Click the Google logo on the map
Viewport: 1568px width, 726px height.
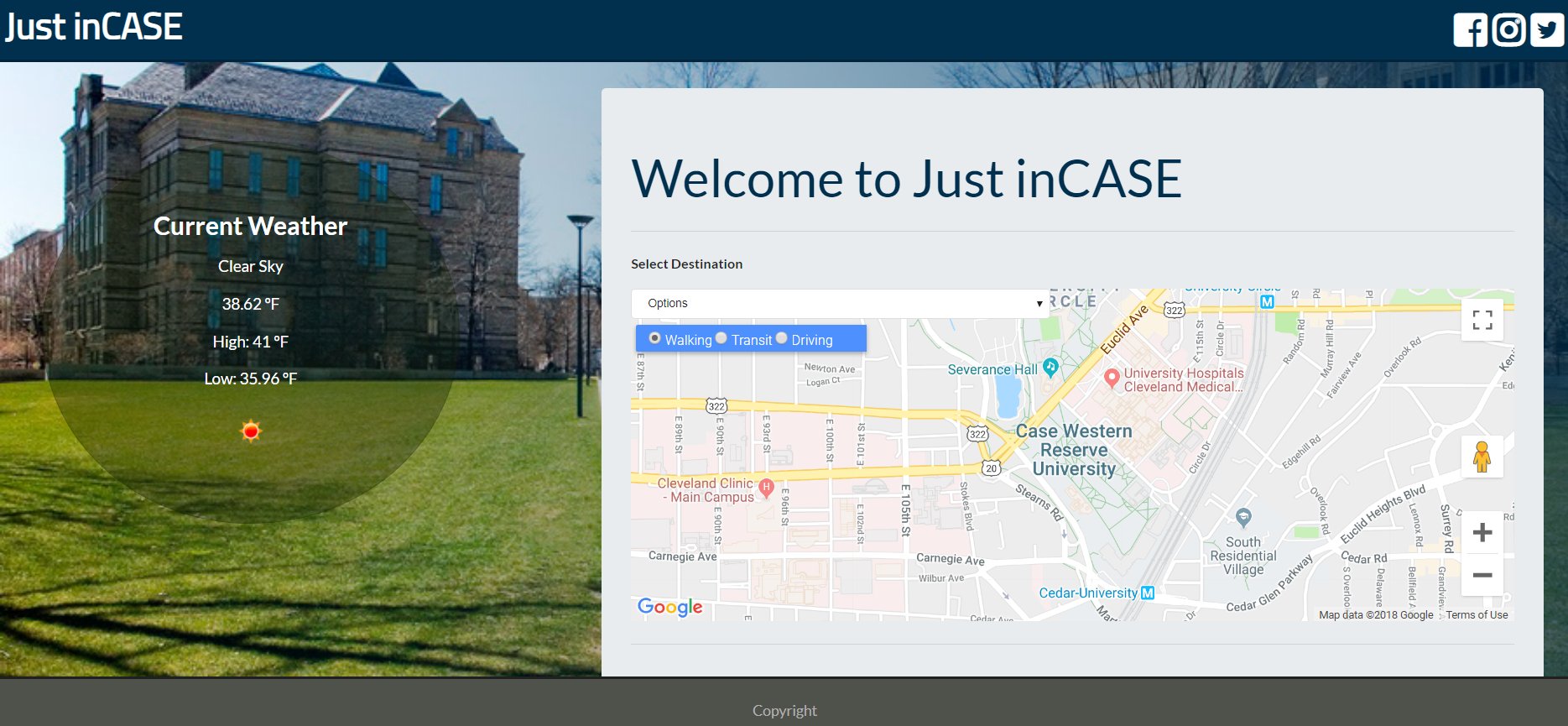669,607
